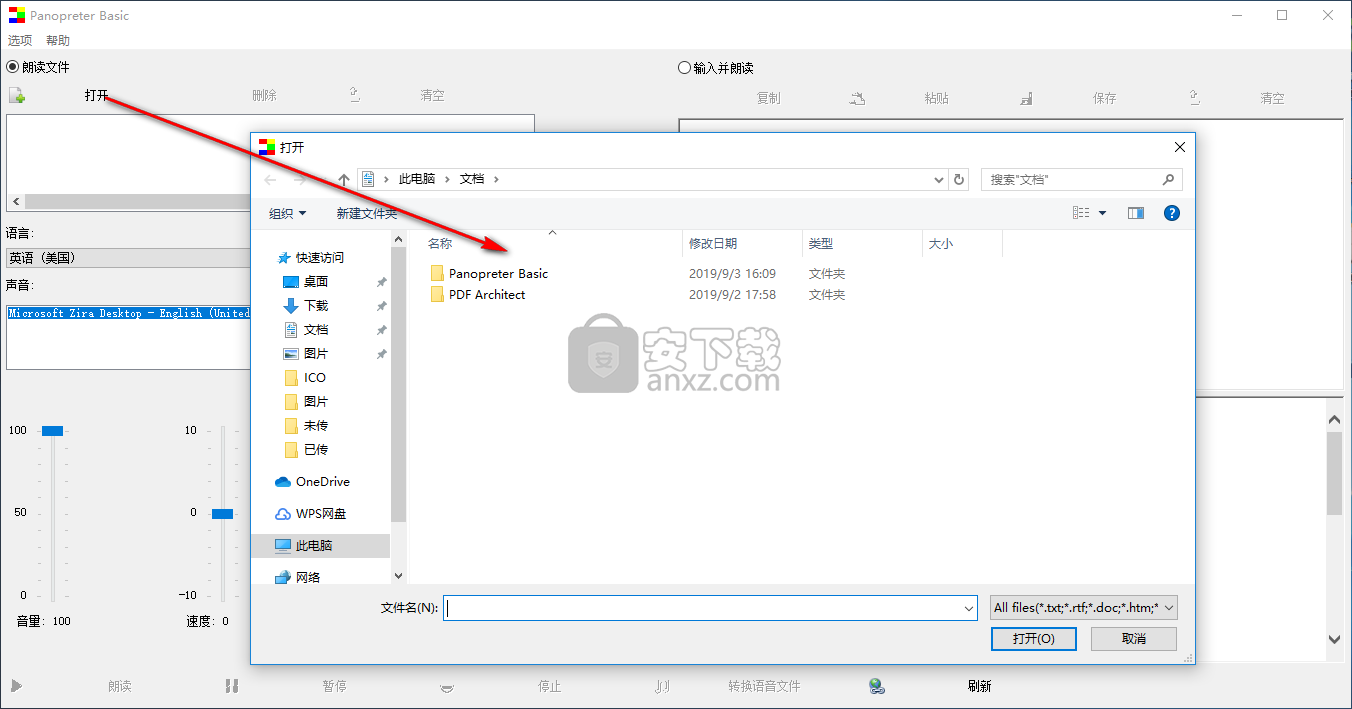The height and width of the screenshot is (709, 1352).
Task: Click the 打开(O) button in dialog
Action: (1033, 638)
